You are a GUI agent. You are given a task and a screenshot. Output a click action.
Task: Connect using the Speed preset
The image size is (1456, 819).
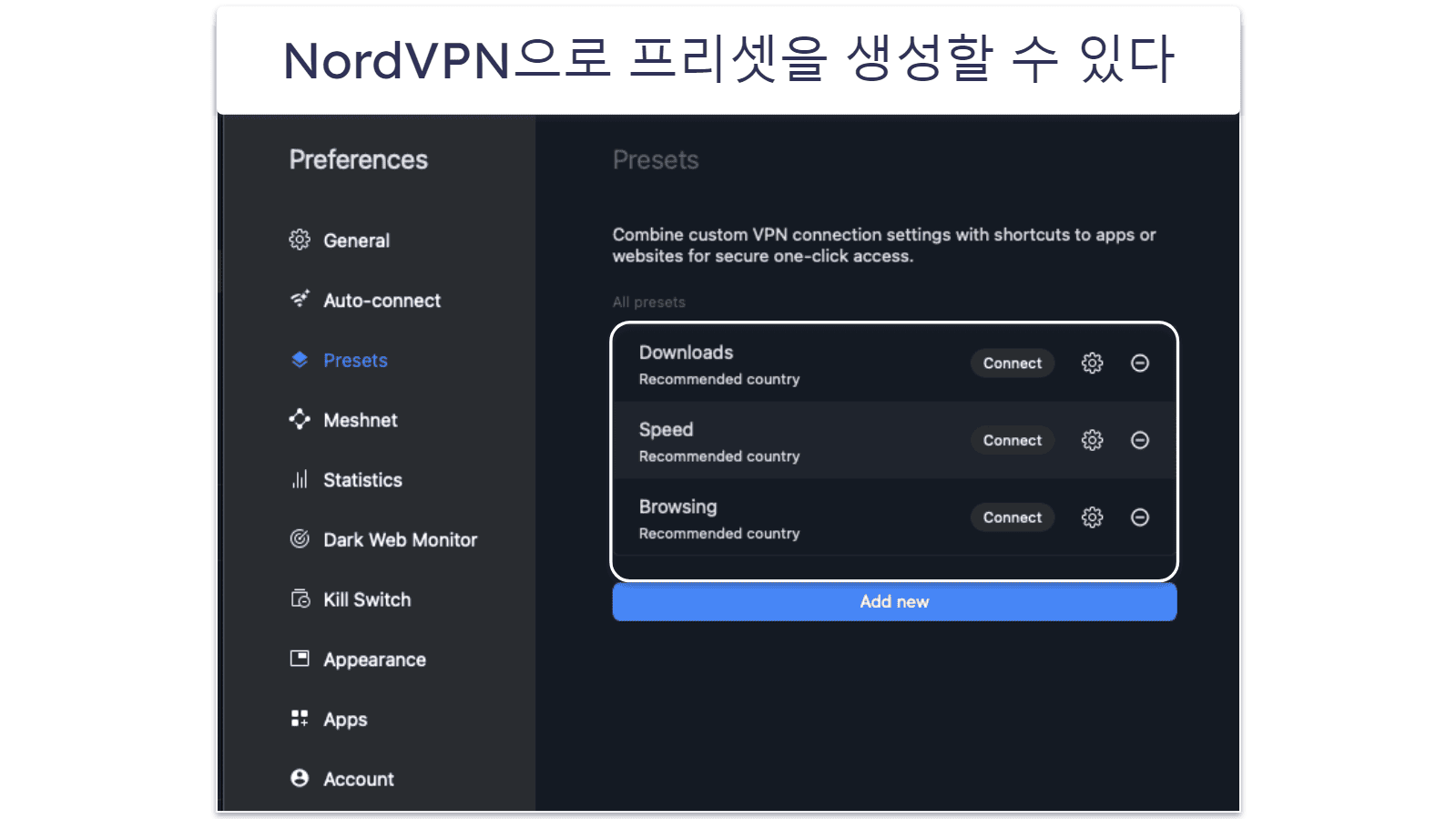1012,440
